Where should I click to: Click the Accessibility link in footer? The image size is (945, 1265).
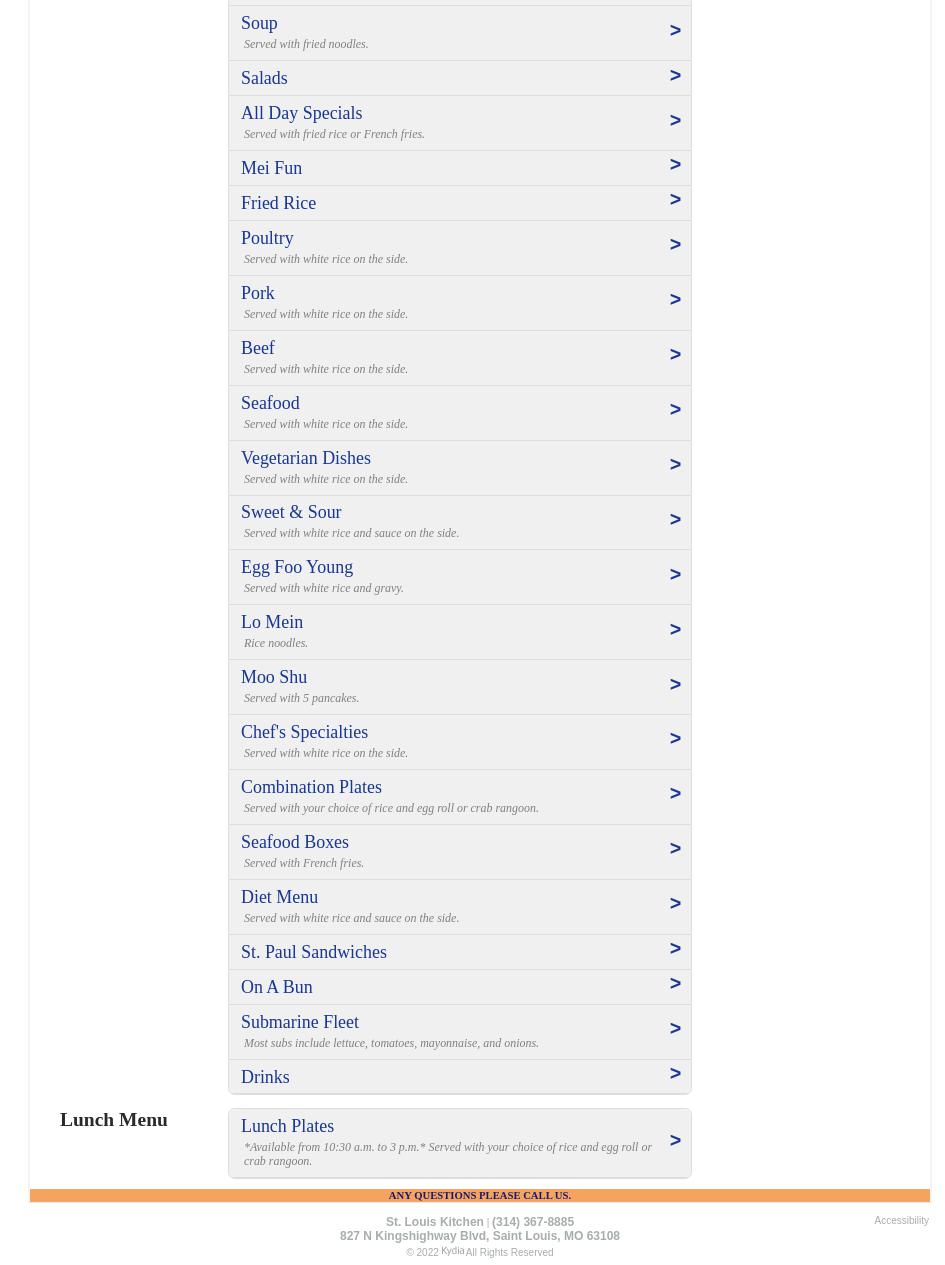901,1220
